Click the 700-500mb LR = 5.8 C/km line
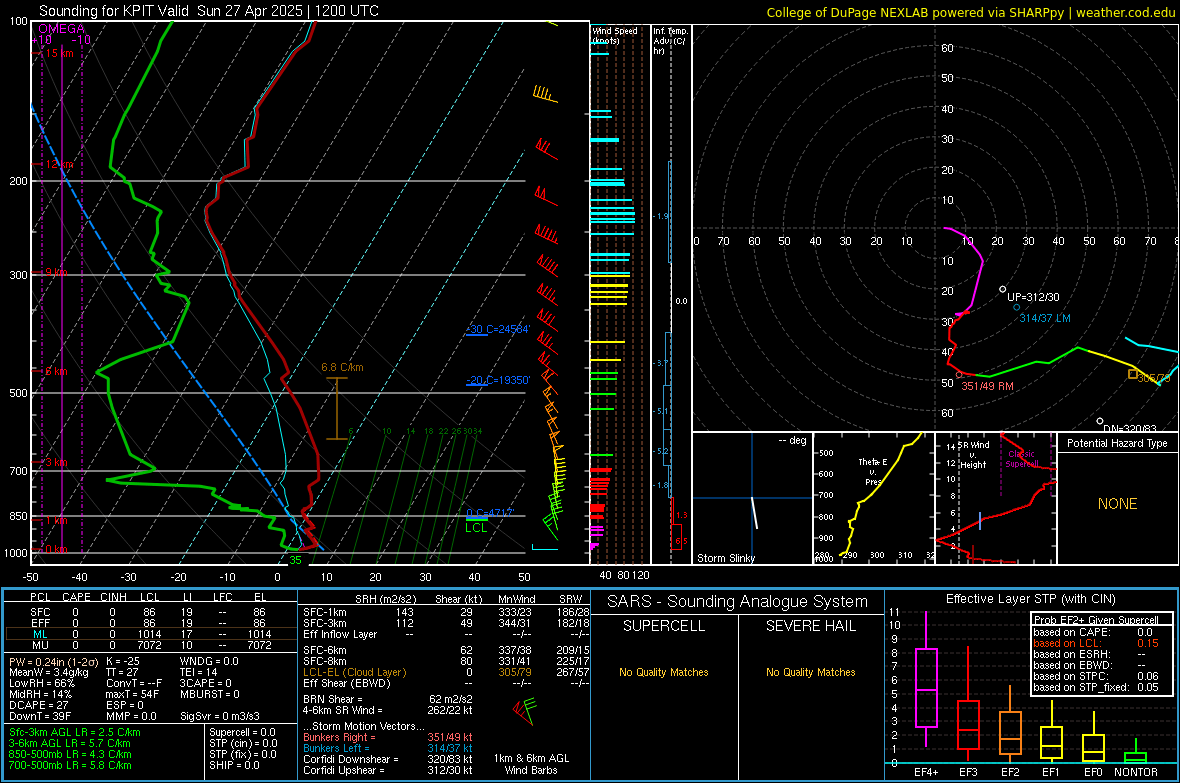This screenshot has height=783, width=1180. coord(70,765)
